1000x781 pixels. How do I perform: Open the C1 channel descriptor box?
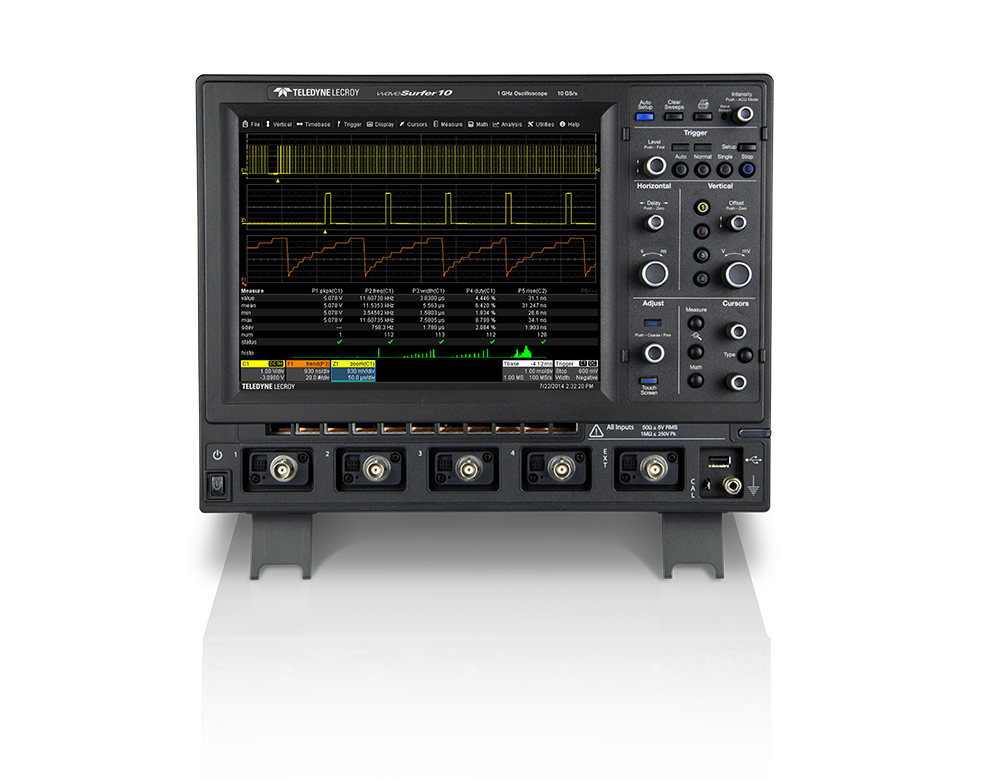click(263, 370)
